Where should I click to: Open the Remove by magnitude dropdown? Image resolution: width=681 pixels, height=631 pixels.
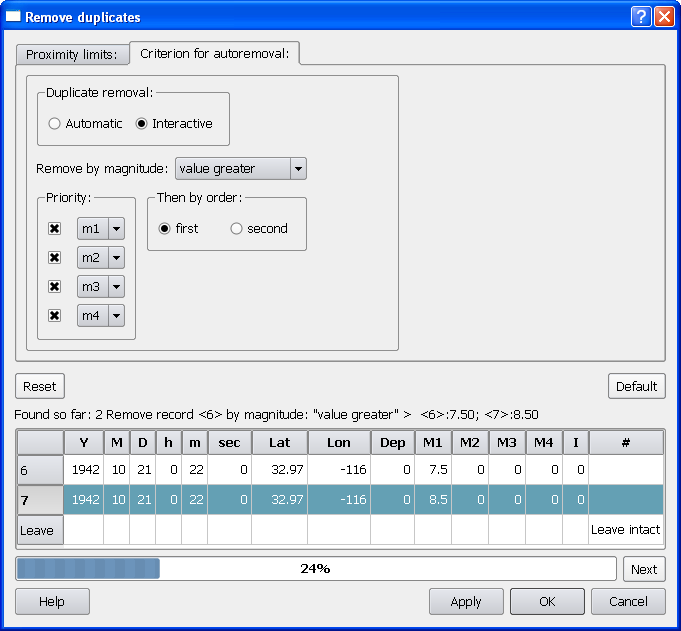point(241,168)
